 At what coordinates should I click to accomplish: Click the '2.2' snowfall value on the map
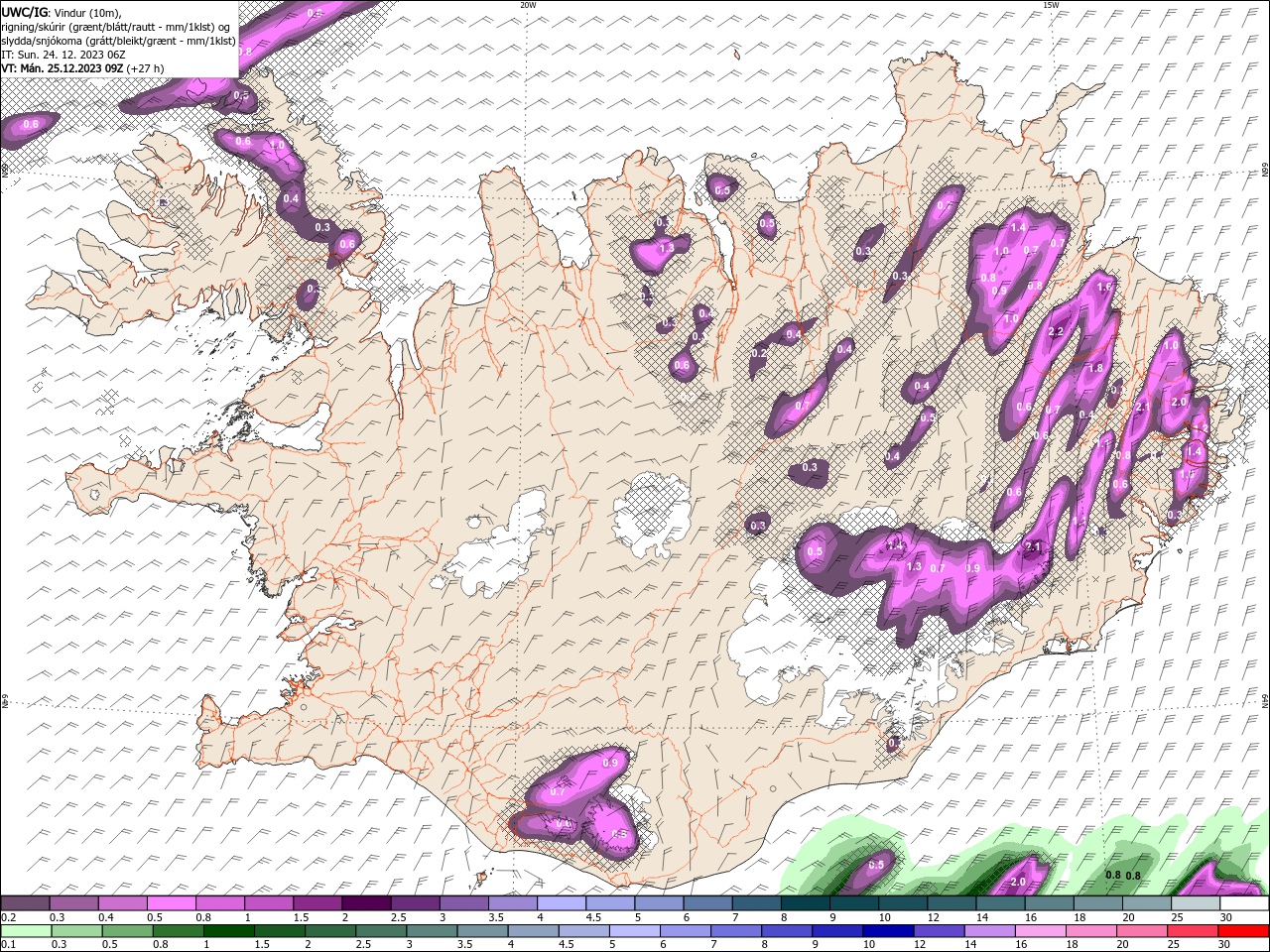[1056, 331]
